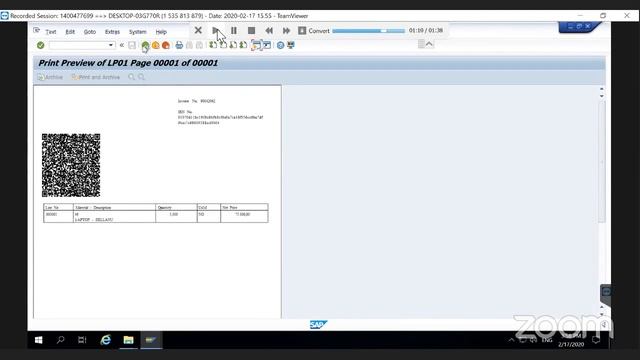Click the blue Help icon
The height and width of the screenshot is (360, 640).
pyautogui.click(x=280, y=45)
